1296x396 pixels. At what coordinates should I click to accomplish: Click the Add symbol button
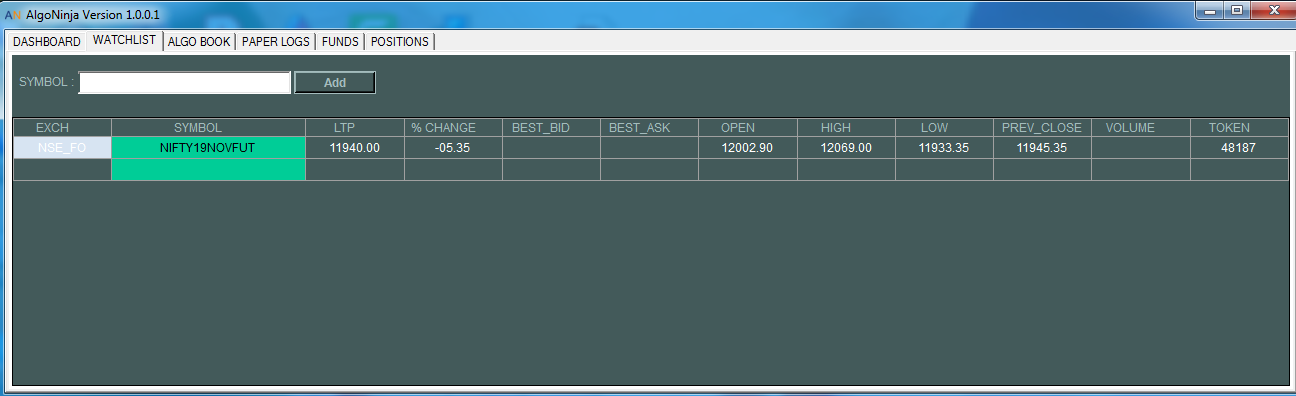tap(335, 82)
